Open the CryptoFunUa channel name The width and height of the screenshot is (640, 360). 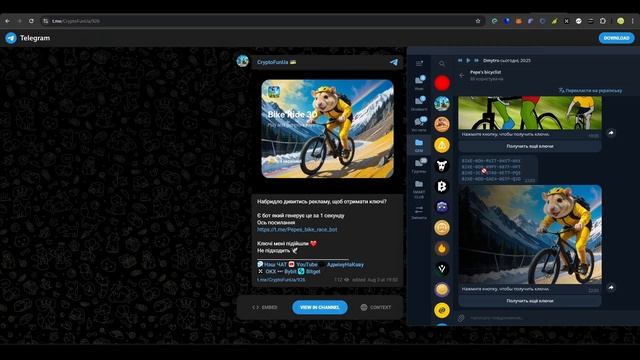273,62
